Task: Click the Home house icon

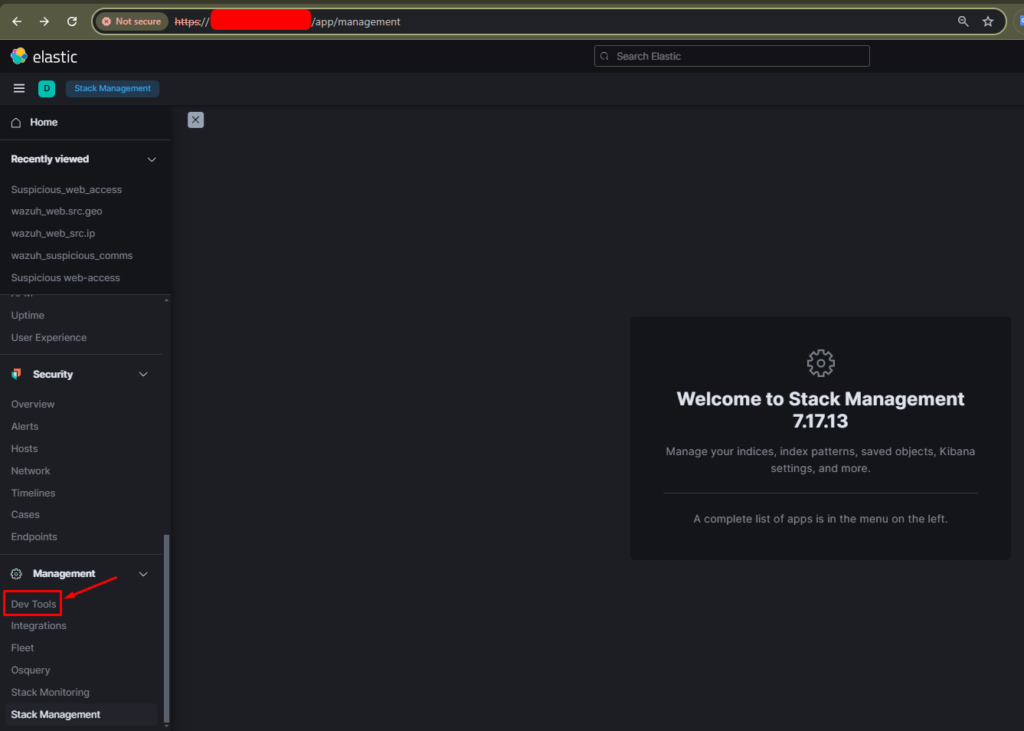Action: 16,122
